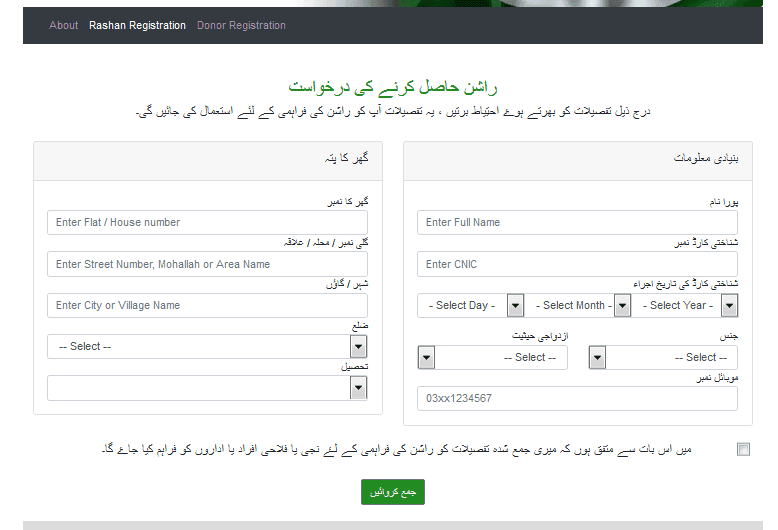Click the Select Day dropdown arrow
Image resolution: width=778 pixels, height=530 pixels.
coord(515,305)
